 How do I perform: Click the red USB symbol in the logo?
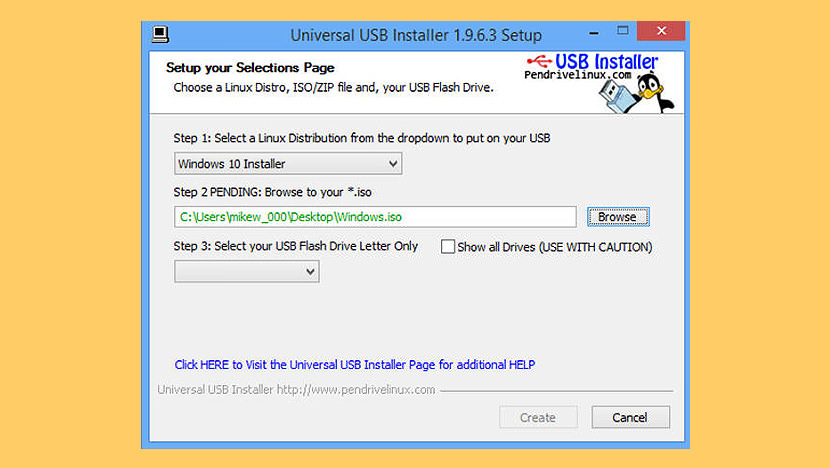coord(539,61)
